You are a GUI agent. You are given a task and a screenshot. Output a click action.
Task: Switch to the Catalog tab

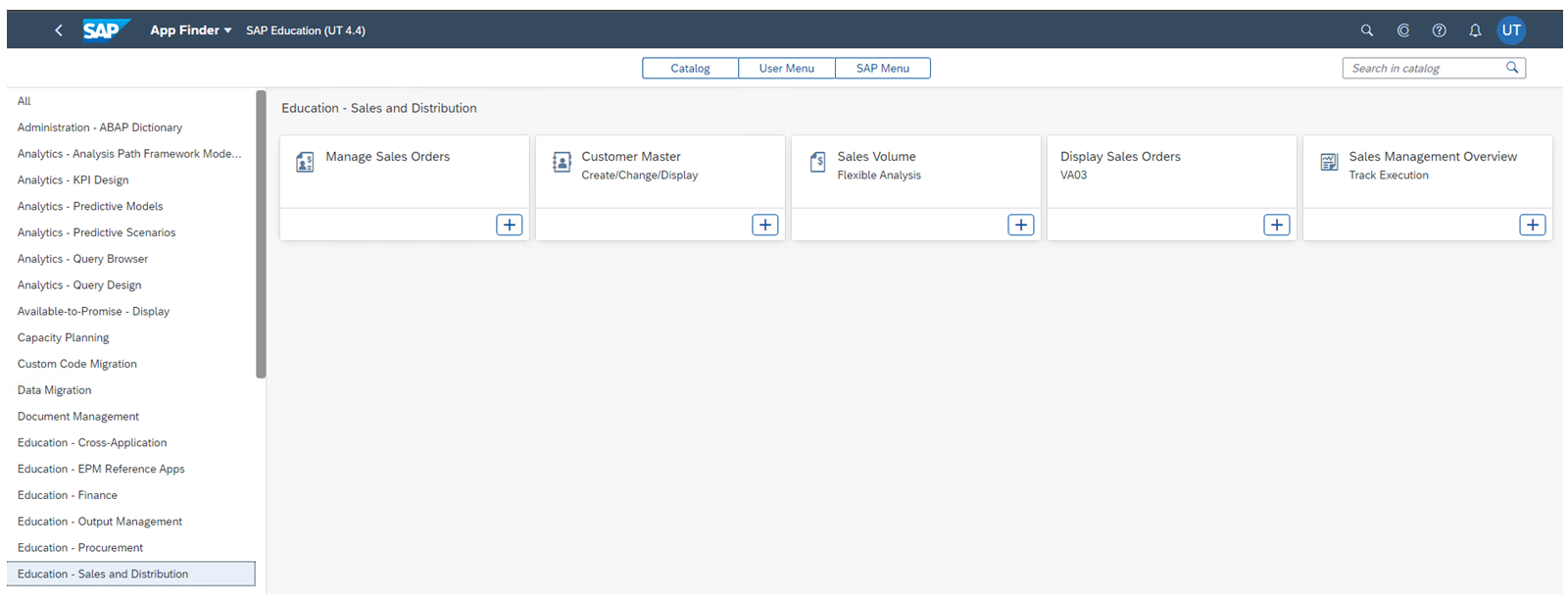coord(690,68)
